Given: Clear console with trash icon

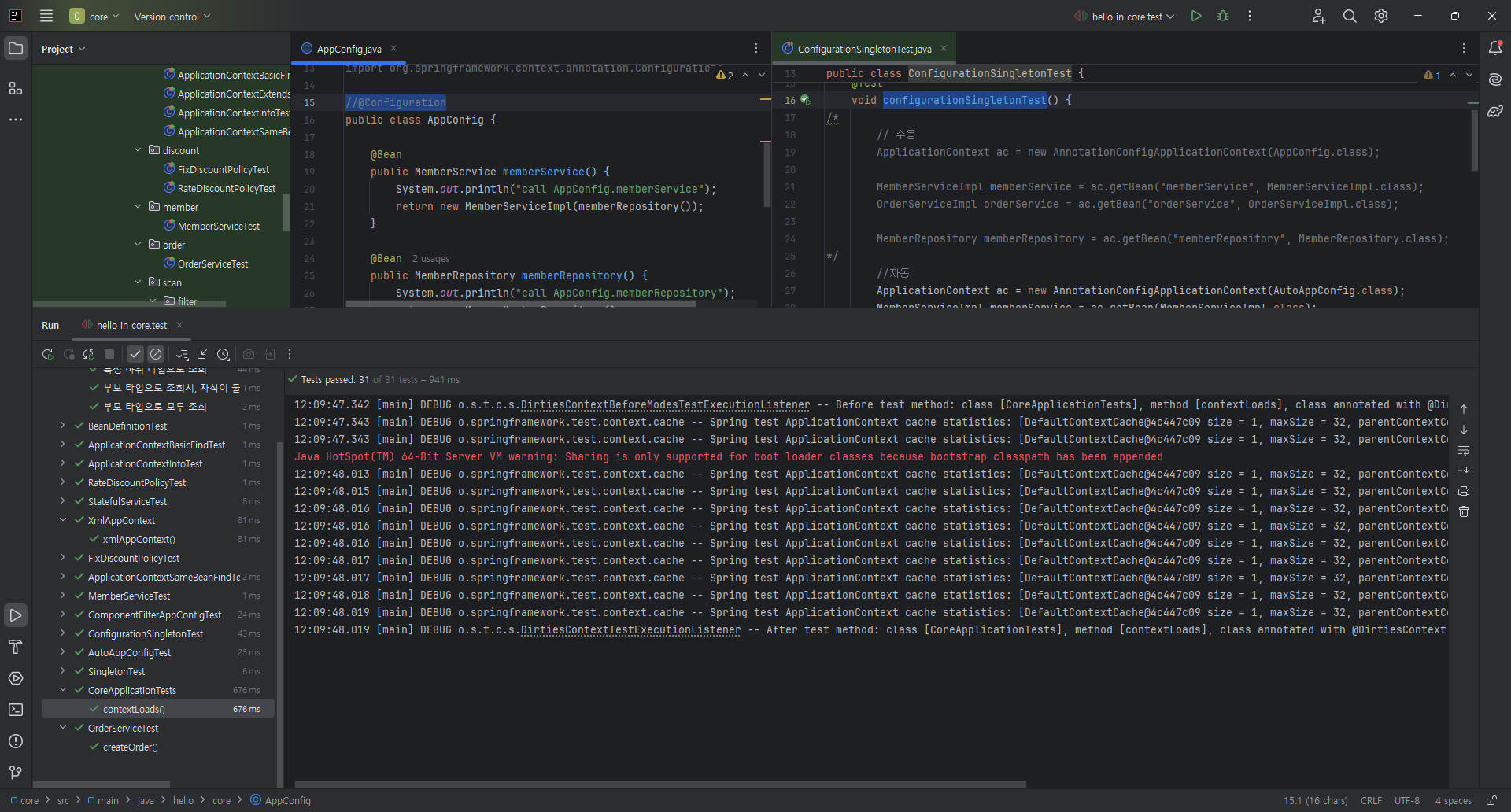Looking at the screenshot, I should click(1464, 511).
